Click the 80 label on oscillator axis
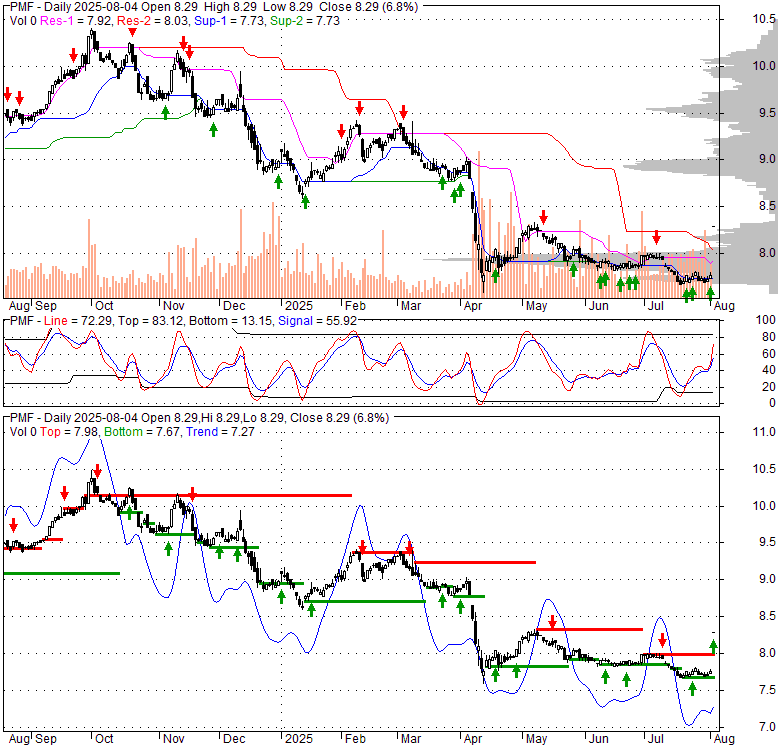 point(769,337)
